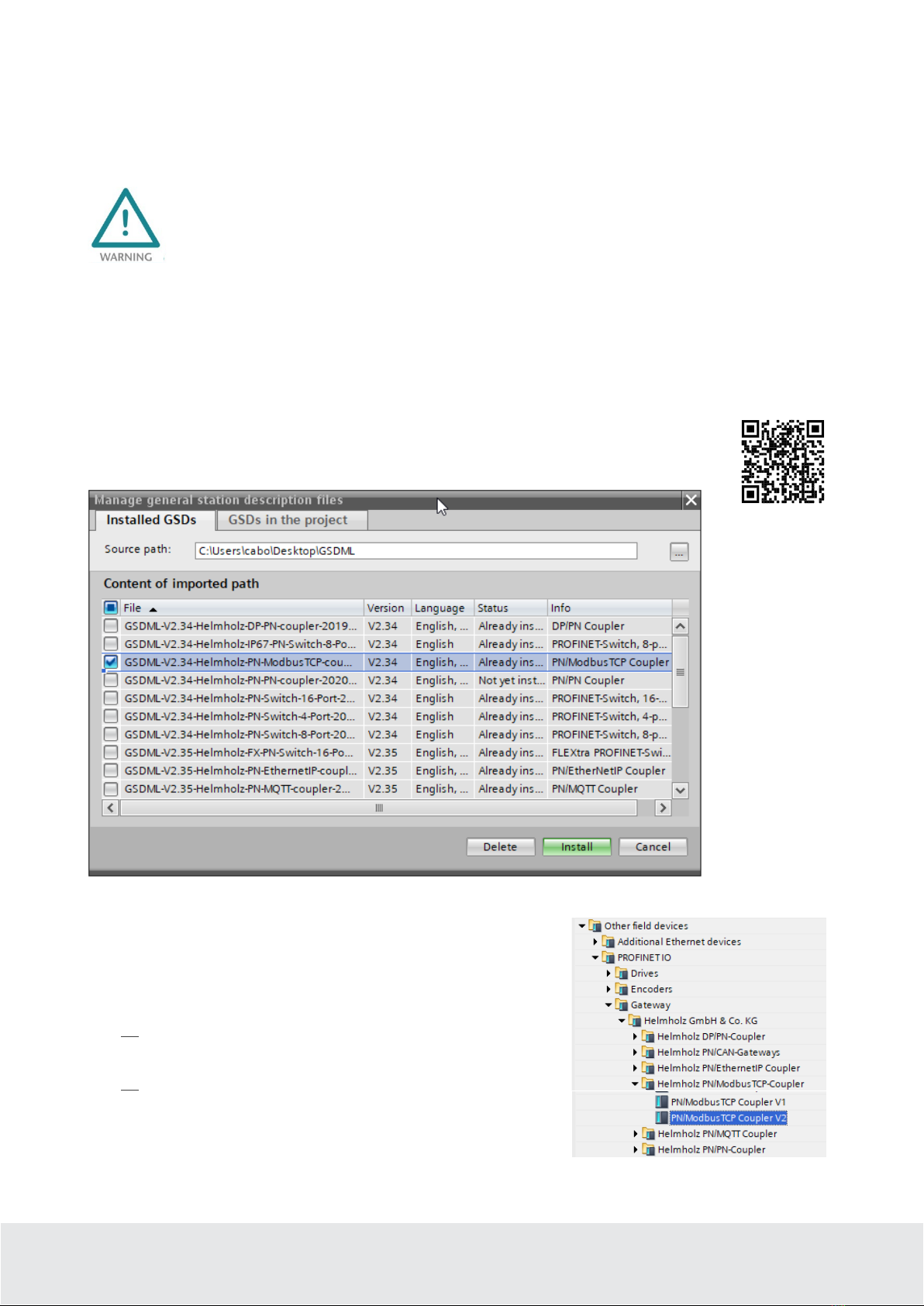The image size is (924, 1306).
Task: Switch to the Installed GSDs tab
Action: (151, 520)
